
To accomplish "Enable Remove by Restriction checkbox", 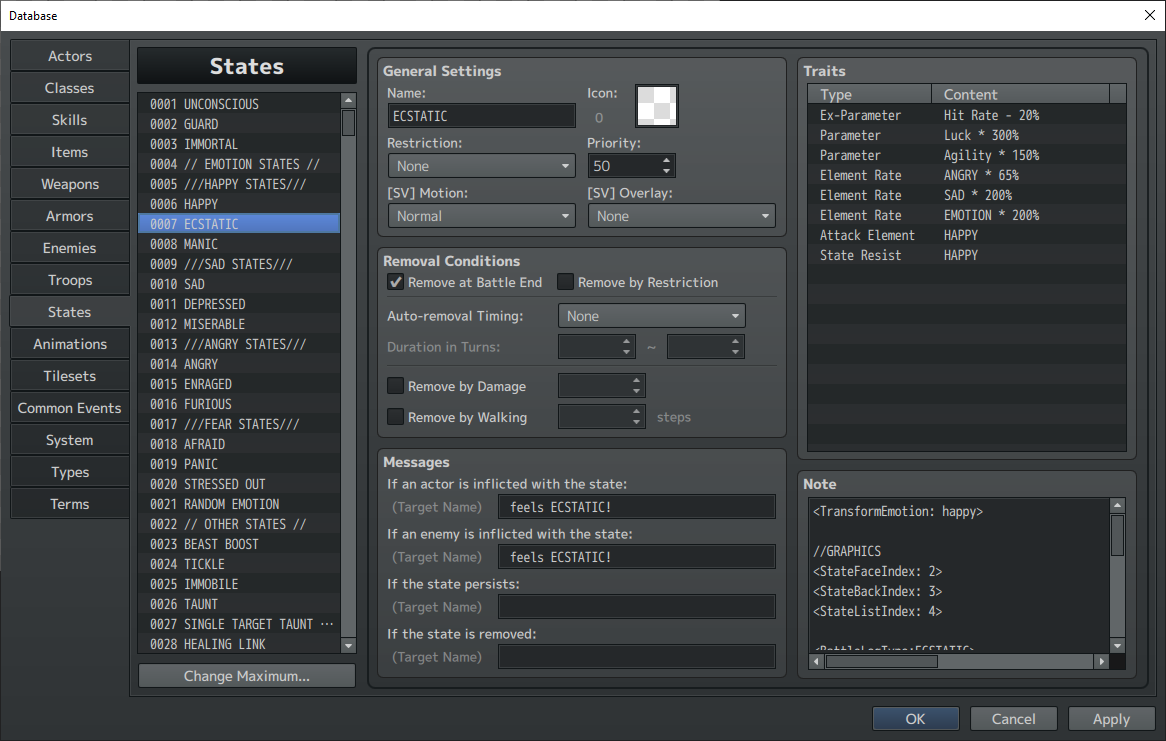I will coord(566,282).
